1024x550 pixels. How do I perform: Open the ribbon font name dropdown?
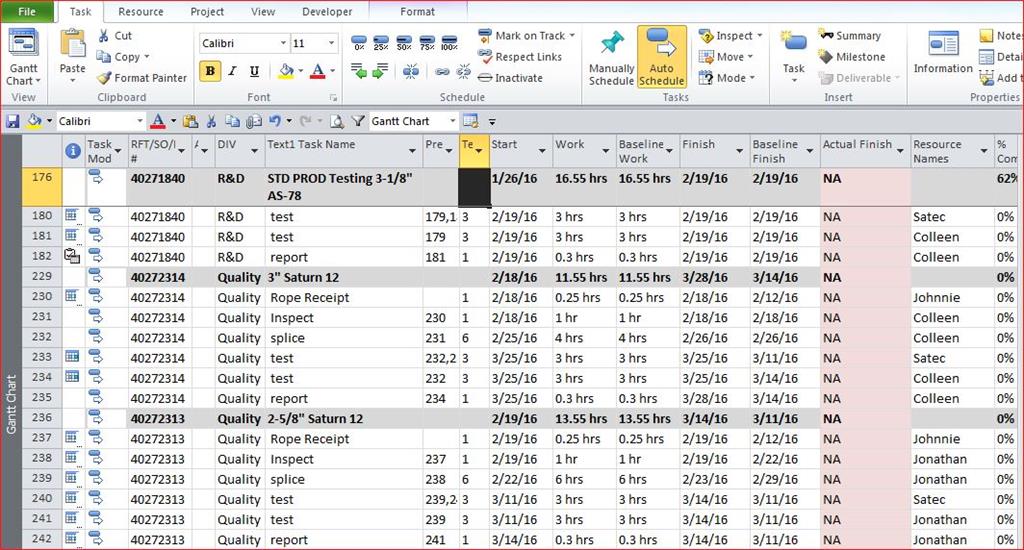[283, 43]
